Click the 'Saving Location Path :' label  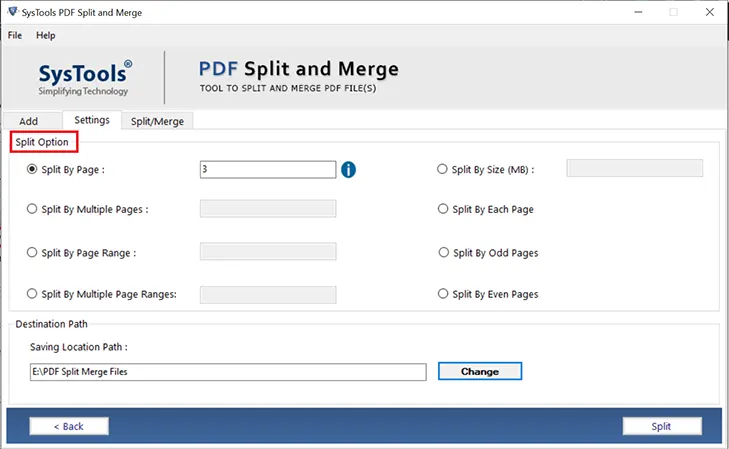pyautogui.click(x=79, y=347)
